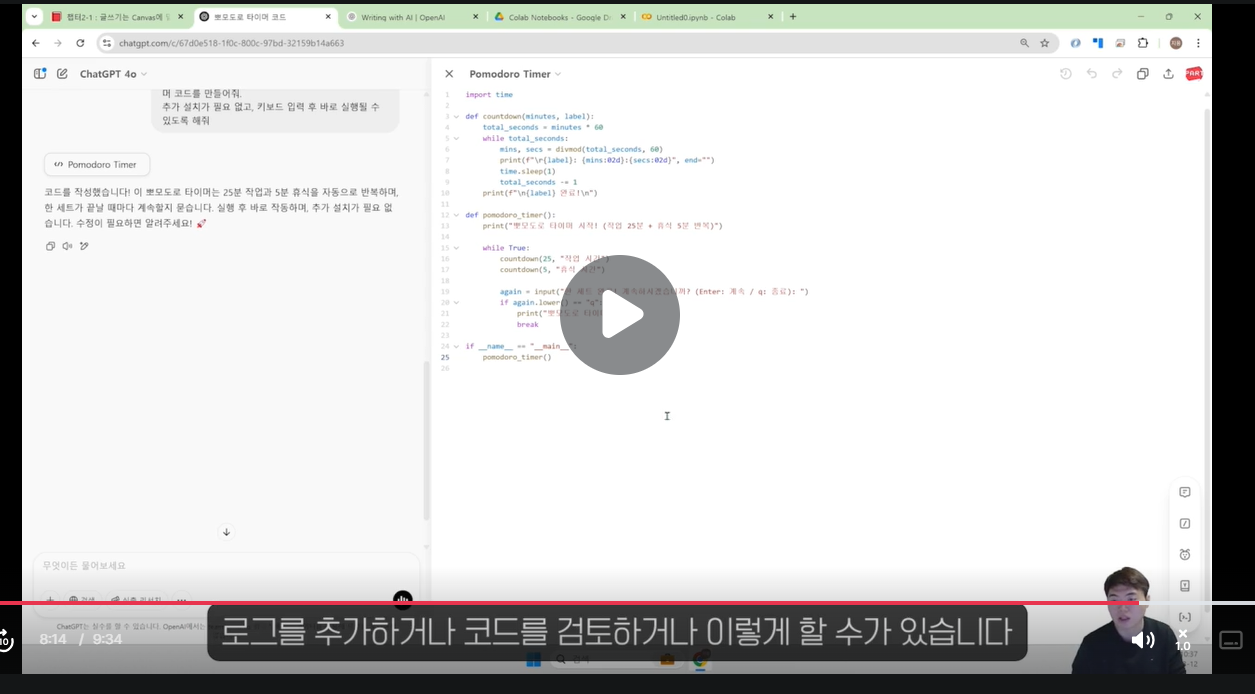Close the Pomodoro Timer canvas

click(449, 74)
